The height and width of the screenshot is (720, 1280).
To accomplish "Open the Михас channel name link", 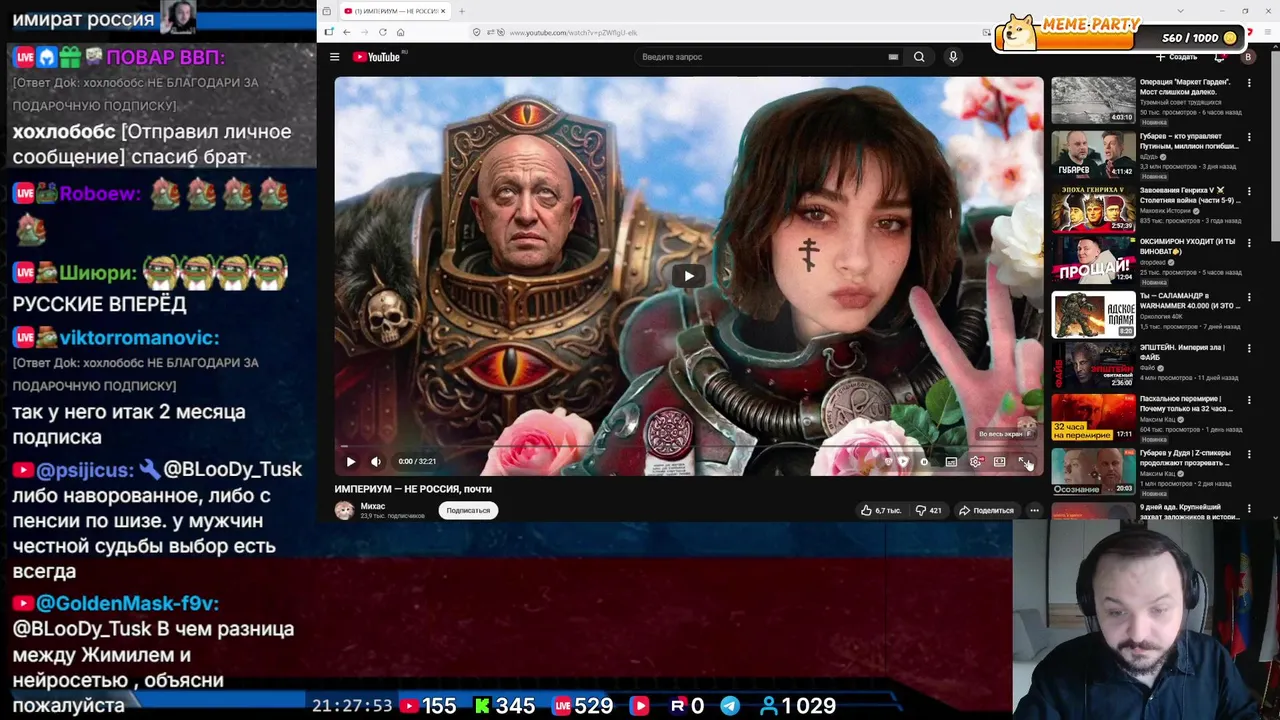I will click(372, 506).
